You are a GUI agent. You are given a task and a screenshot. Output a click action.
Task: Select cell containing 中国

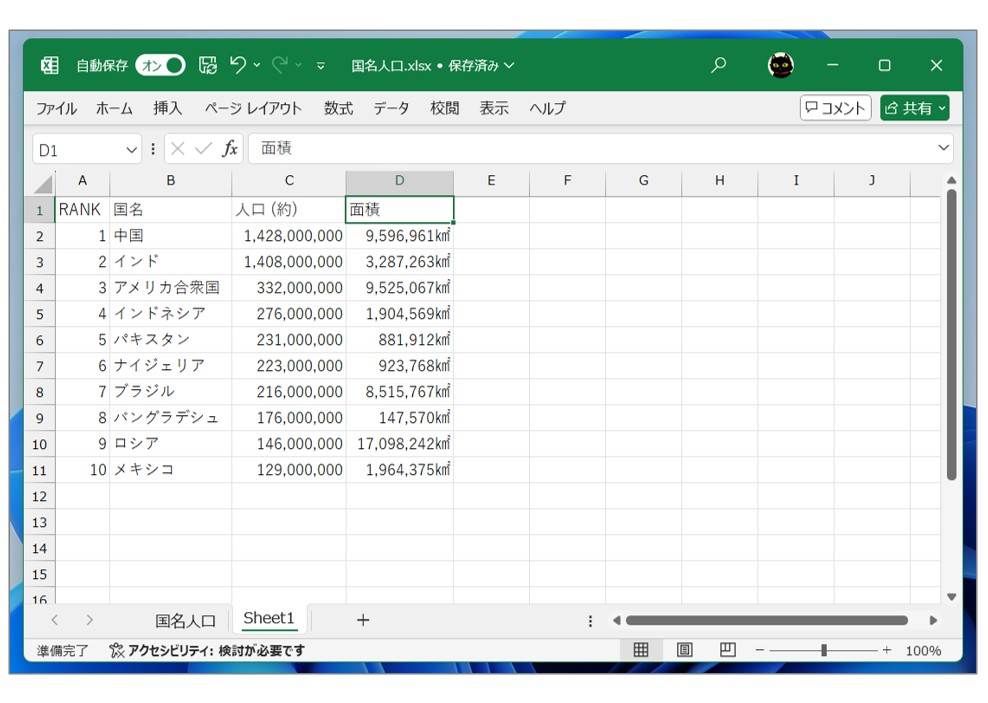click(x=171, y=236)
